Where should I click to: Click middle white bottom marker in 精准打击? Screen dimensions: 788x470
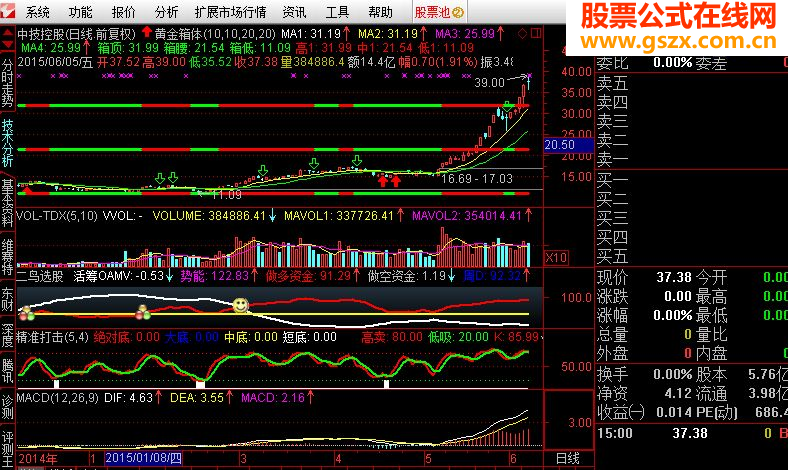point(201,384)
